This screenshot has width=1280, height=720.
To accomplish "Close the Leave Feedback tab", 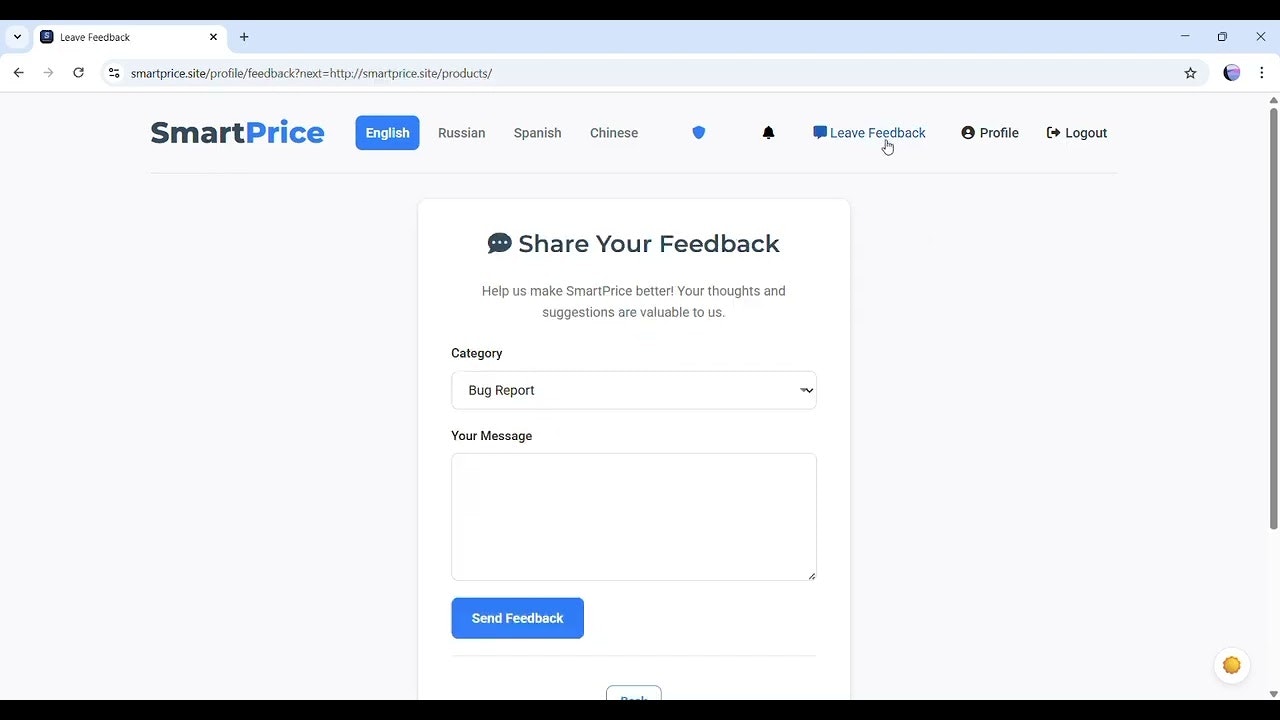I will coord(213,37).
